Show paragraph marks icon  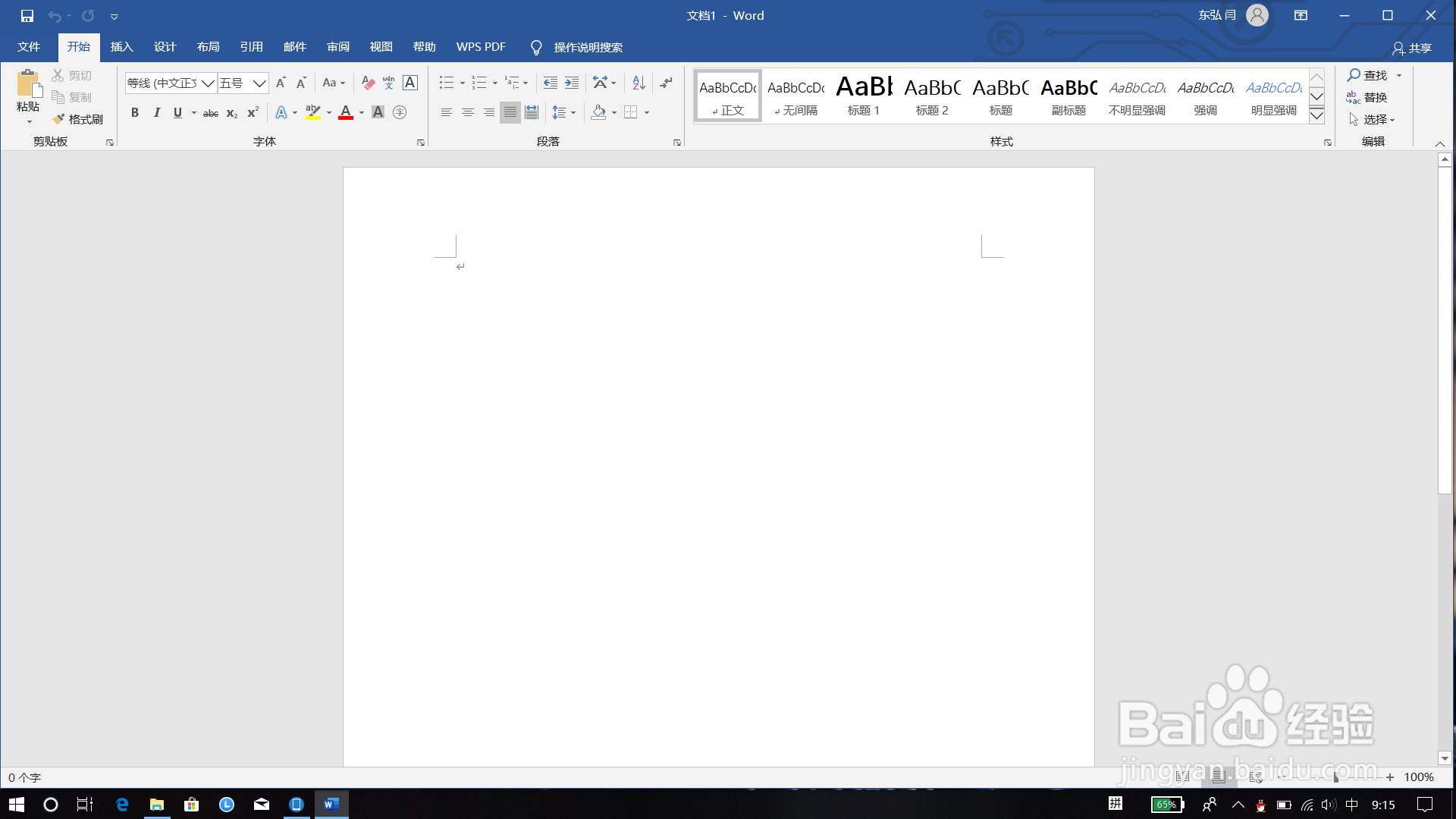click(x=667, y=83)
